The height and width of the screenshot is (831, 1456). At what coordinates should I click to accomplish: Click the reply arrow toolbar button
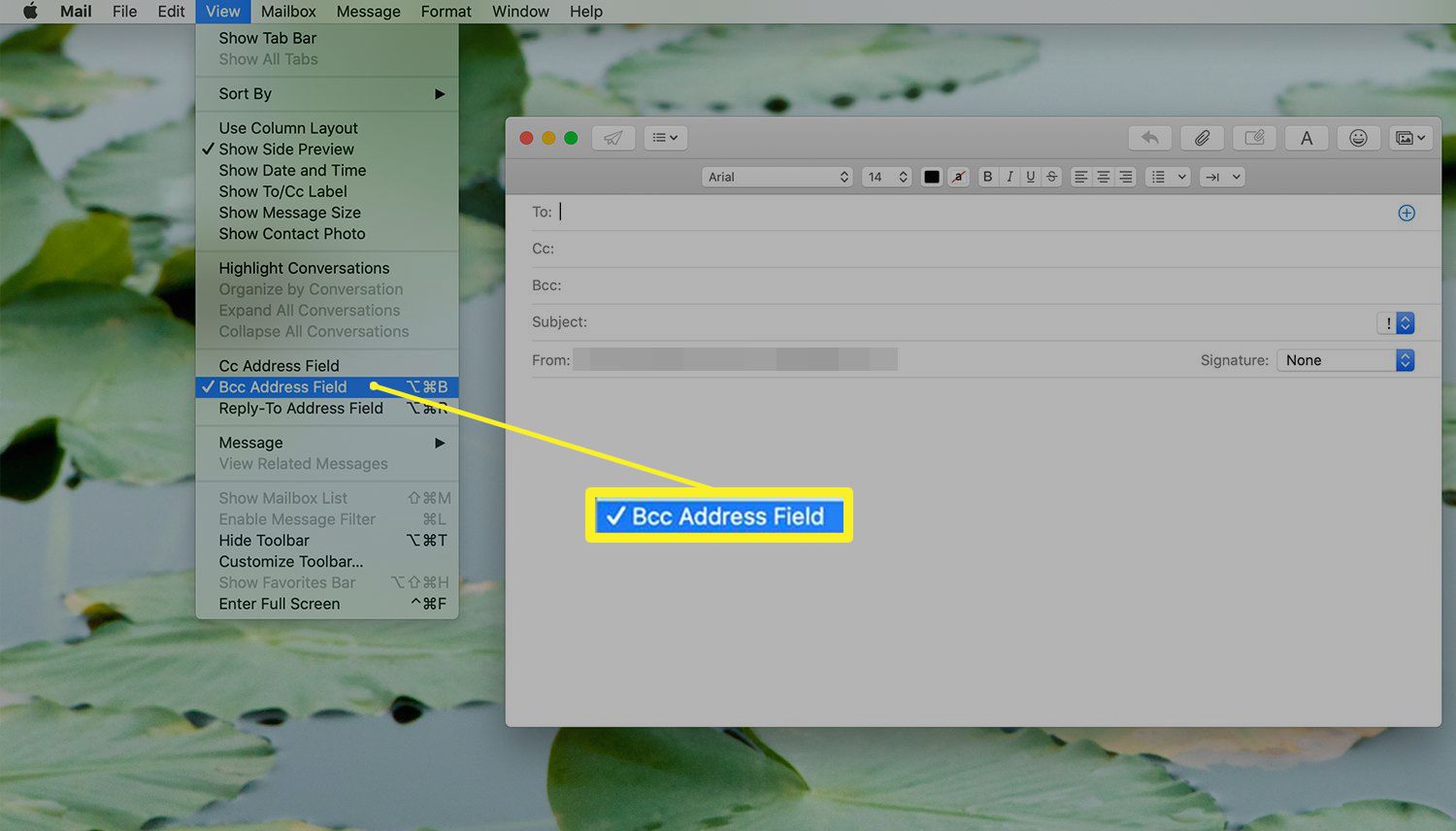point(1150,138)
